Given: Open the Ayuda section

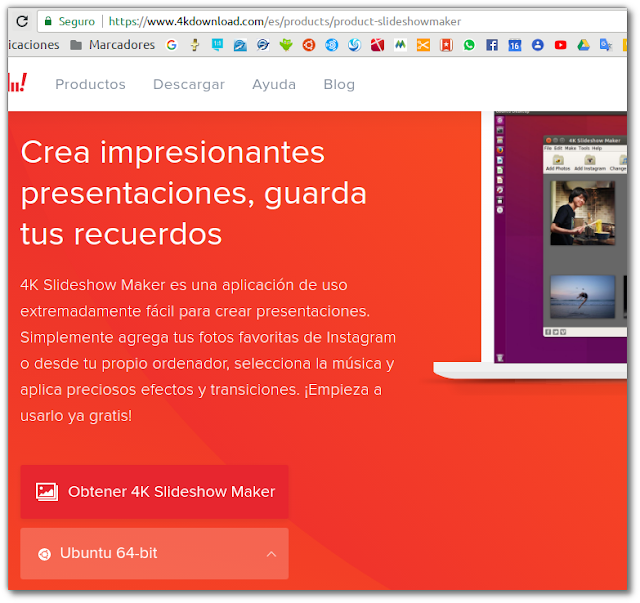Looking at the screenshot, I should pyautogui.click(x=274, y=84).
